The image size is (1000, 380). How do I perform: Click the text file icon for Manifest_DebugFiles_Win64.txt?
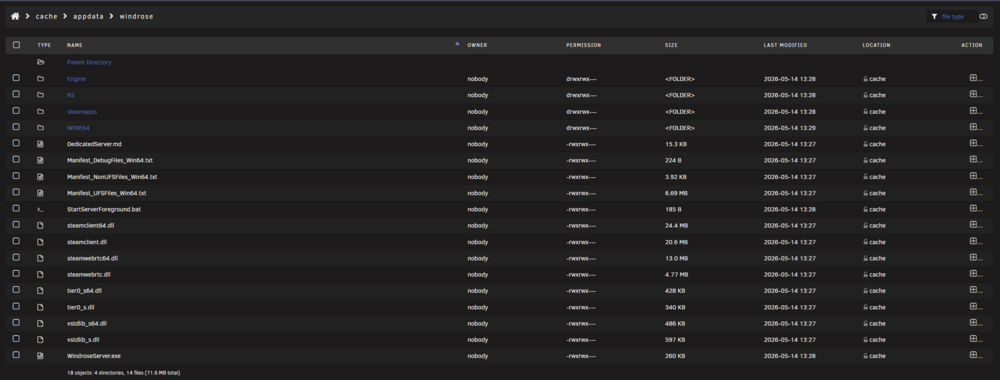pyautogui.click(x=41, y=161)
